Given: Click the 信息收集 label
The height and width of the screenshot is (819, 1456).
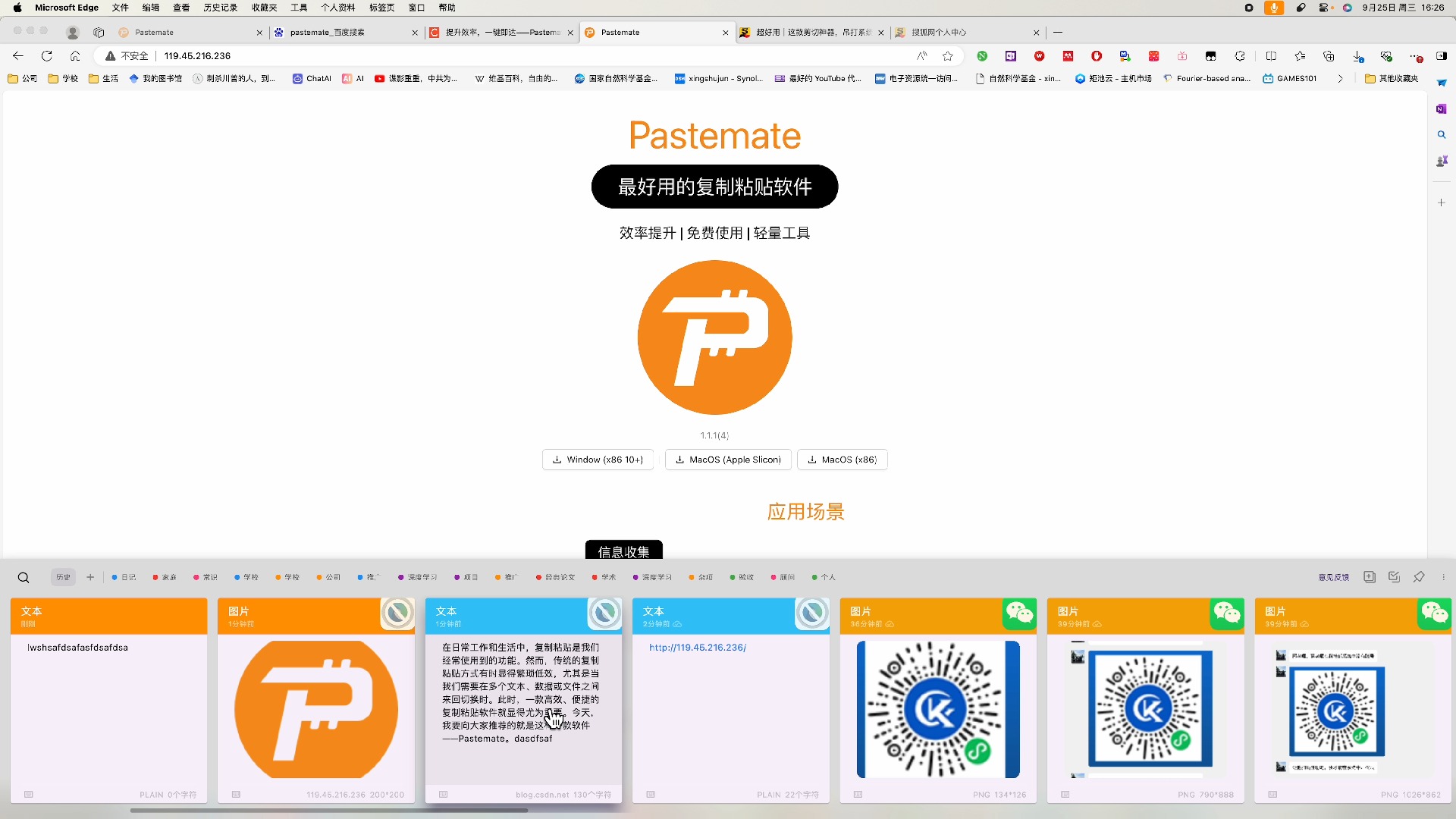Looking at the screenshot, I should [x=623, y=551].
